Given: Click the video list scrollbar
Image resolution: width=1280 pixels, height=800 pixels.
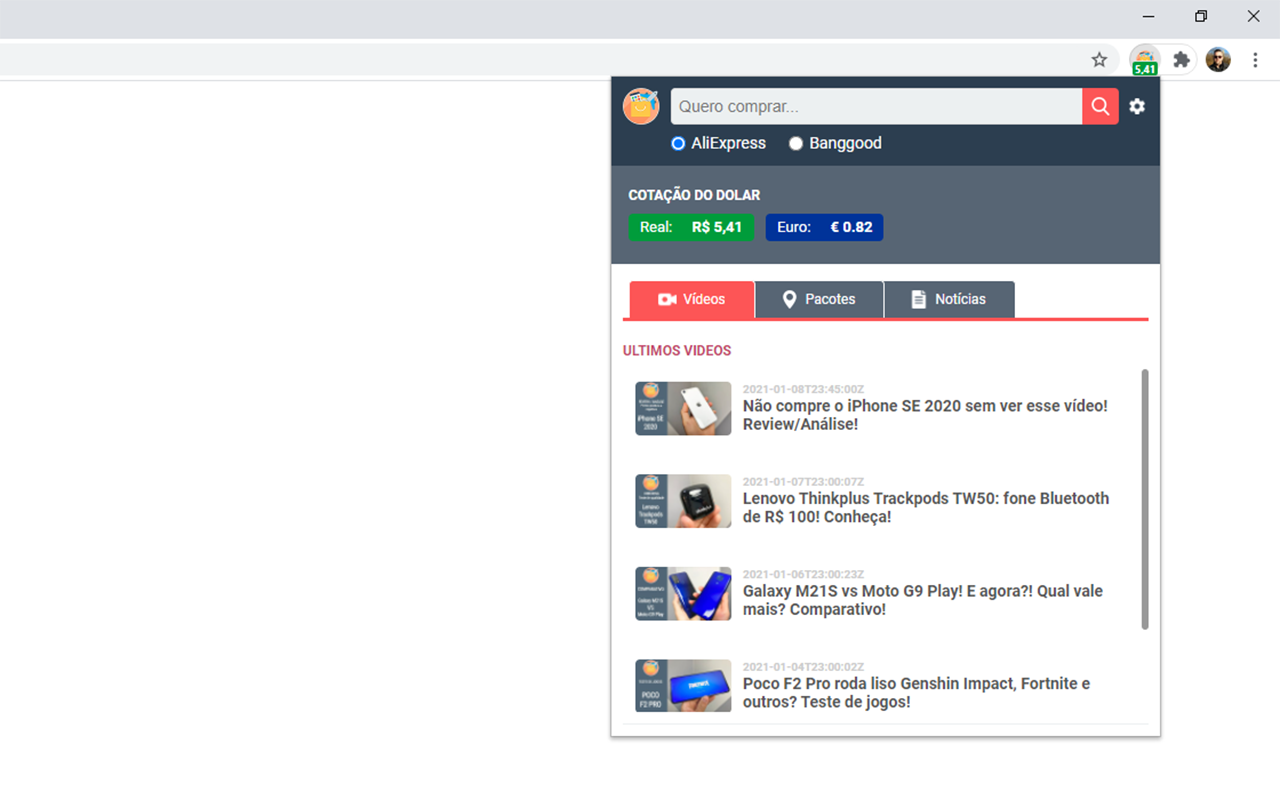Looking at the screenshot, I should [x=1145, y=499].
